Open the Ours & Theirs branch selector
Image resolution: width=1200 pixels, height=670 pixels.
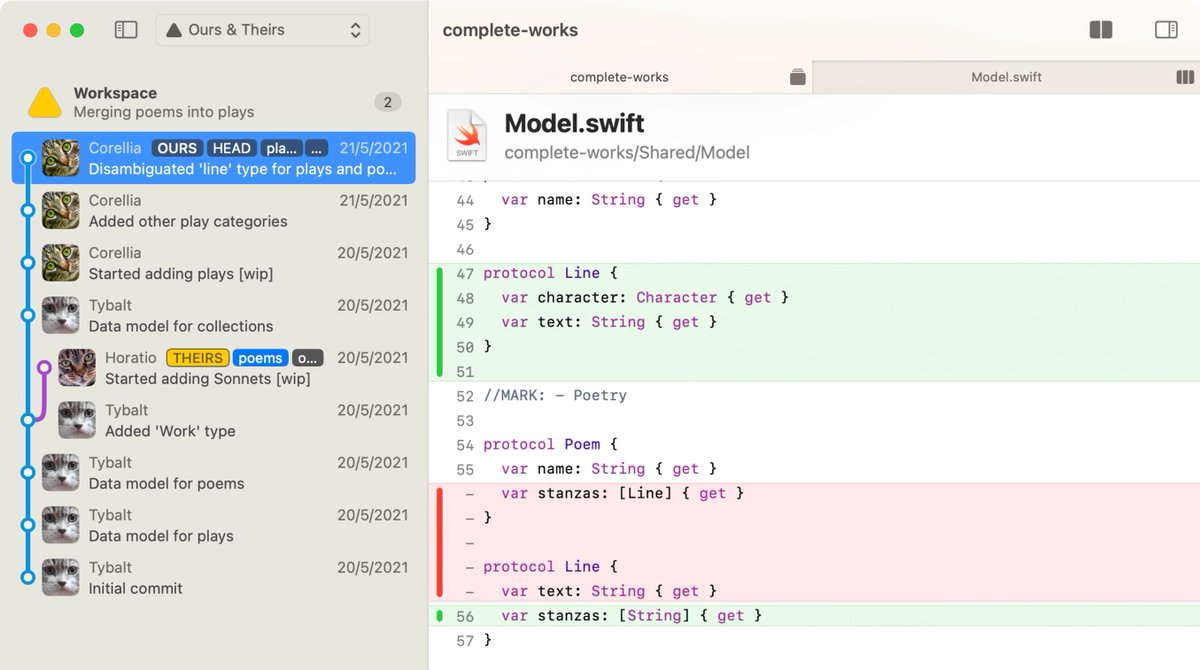(x=262, y=30)
